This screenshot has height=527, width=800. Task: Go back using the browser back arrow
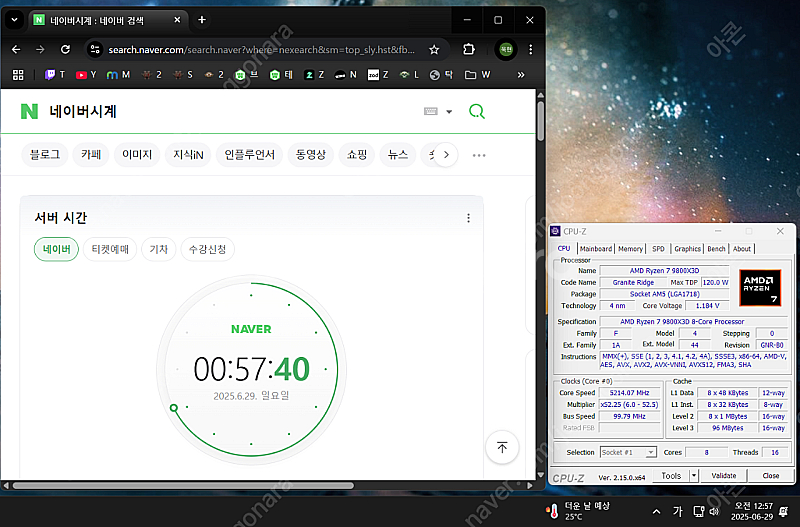coord(16,49)
